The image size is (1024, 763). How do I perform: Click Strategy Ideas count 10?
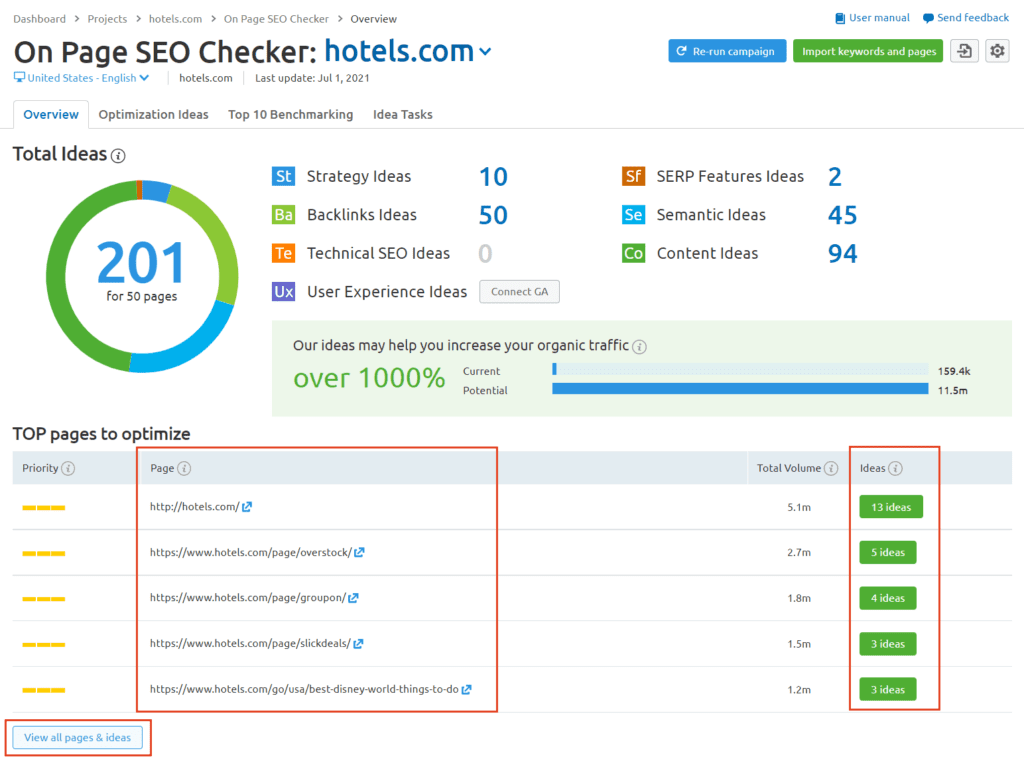point(493,176)
